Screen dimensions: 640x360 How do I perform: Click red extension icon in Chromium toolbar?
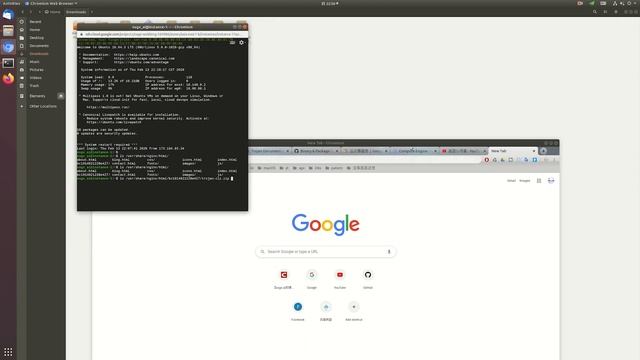[x=487, y=160]
